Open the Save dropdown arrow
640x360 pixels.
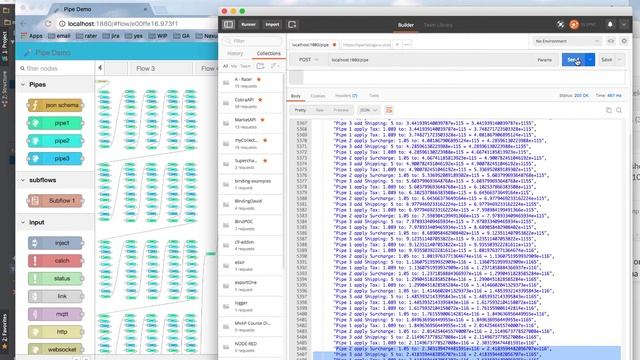(x=620, y=60)
